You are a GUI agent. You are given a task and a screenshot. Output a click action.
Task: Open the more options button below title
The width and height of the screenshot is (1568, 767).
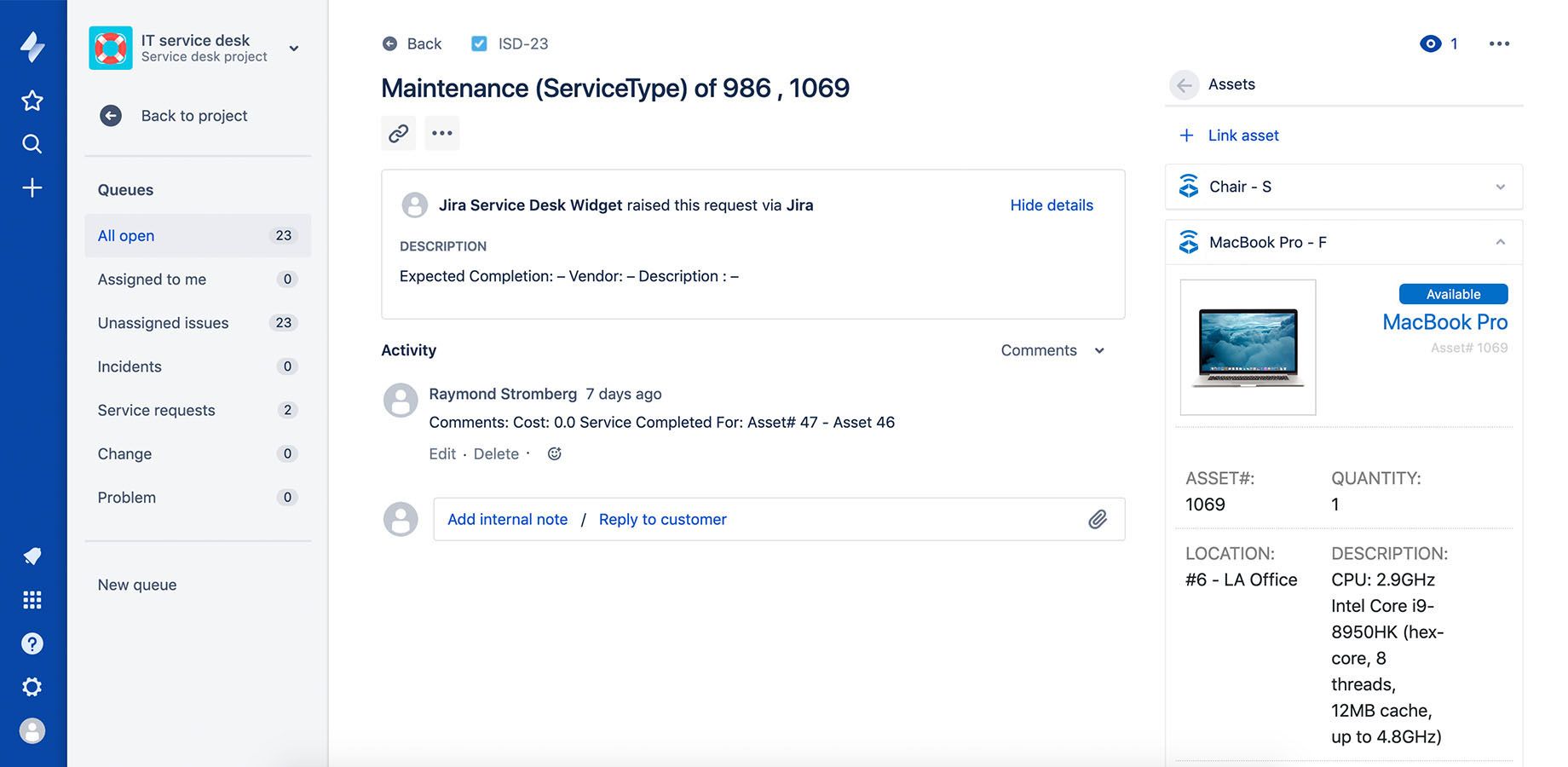pos(442,133)
